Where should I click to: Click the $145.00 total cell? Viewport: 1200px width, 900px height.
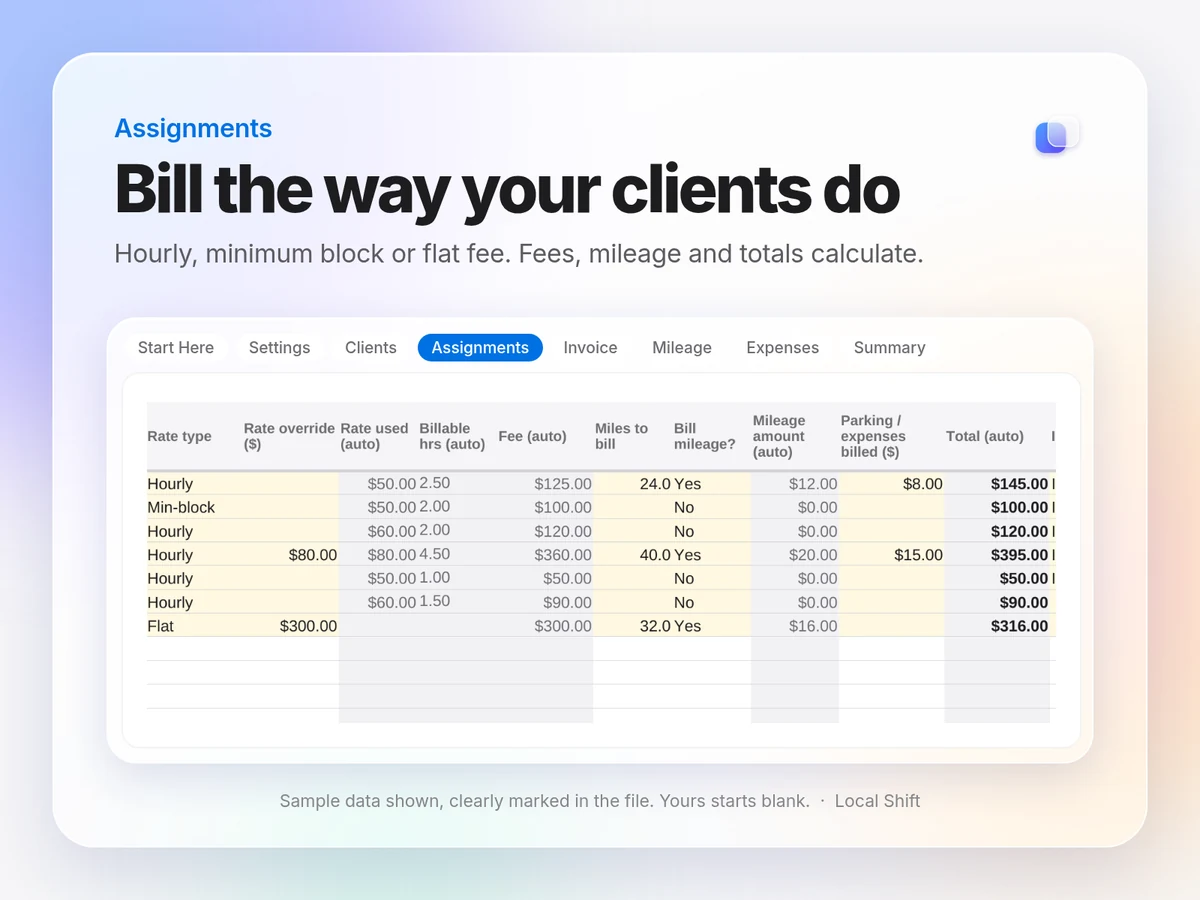[x=997, y=484]
